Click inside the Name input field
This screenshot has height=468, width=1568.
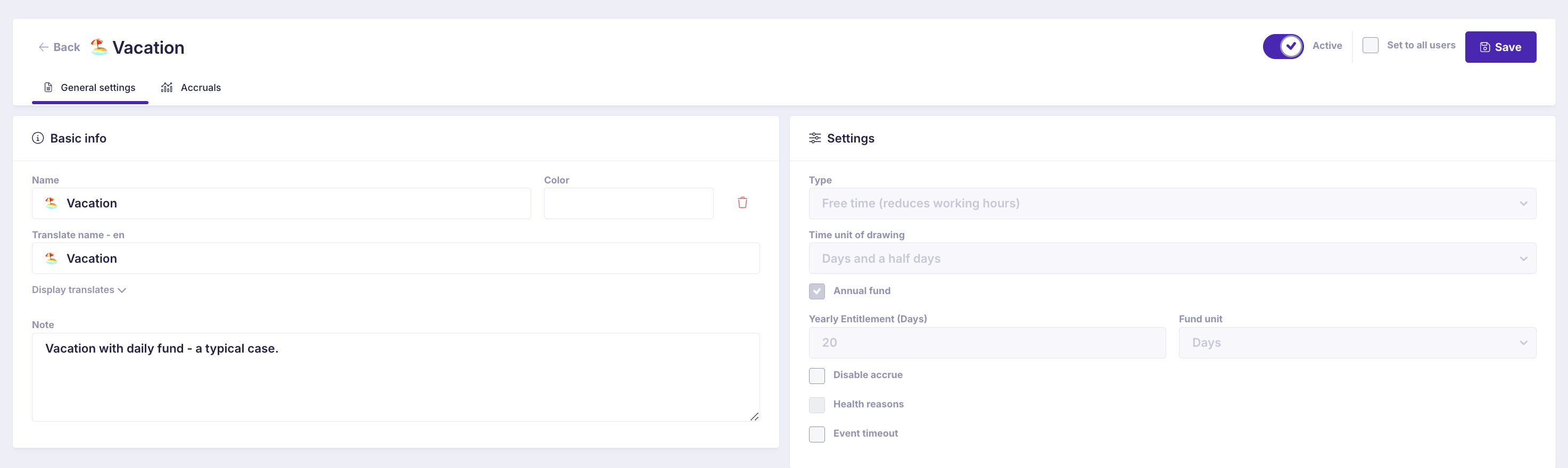pyautogui.click(x=281, y=203)
